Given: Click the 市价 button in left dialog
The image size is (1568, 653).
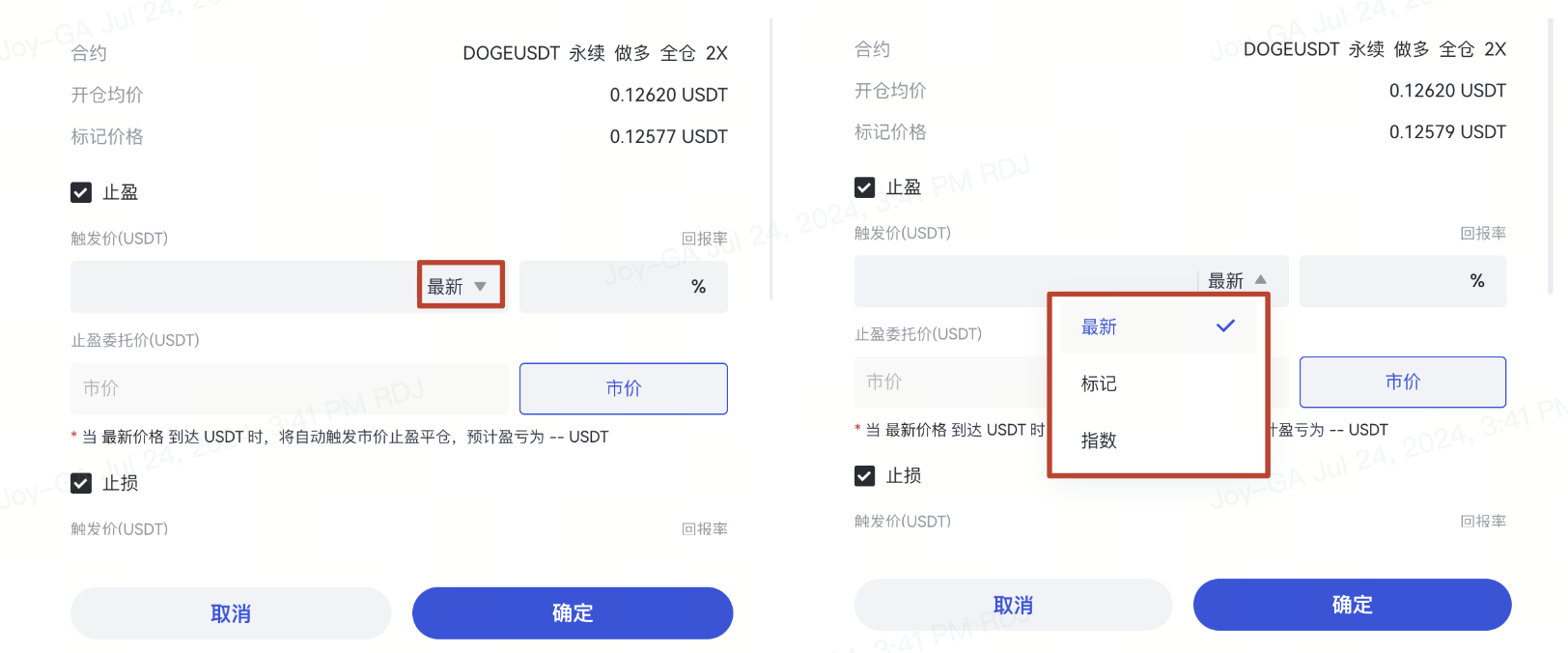Looking at the screenshot, I should coord(623,388).
